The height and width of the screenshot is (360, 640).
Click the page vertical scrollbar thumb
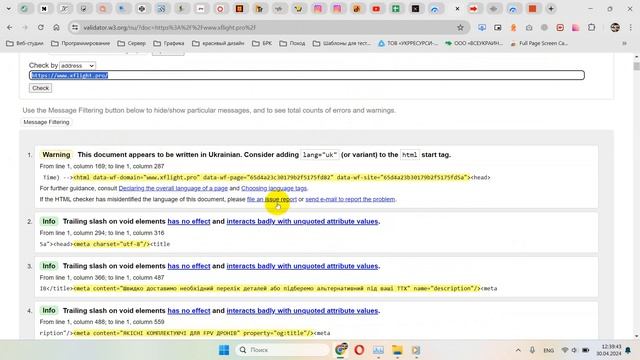click(x=636, y=66)
